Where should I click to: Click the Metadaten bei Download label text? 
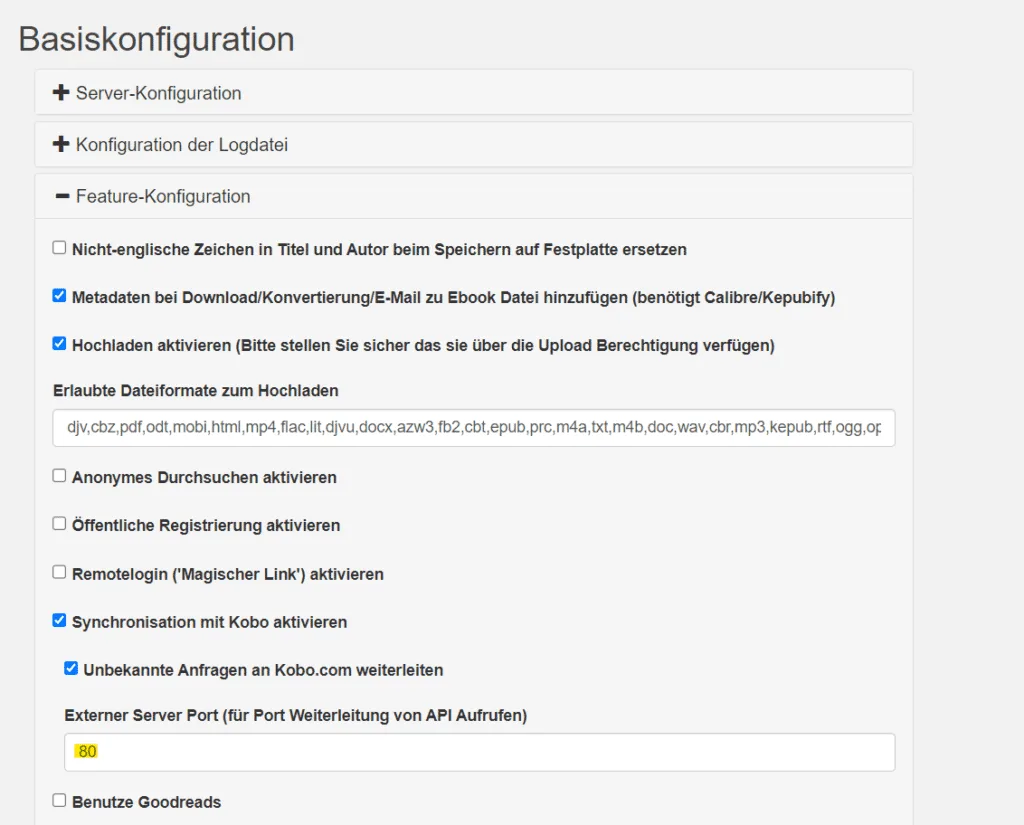(x=453, y=298)
